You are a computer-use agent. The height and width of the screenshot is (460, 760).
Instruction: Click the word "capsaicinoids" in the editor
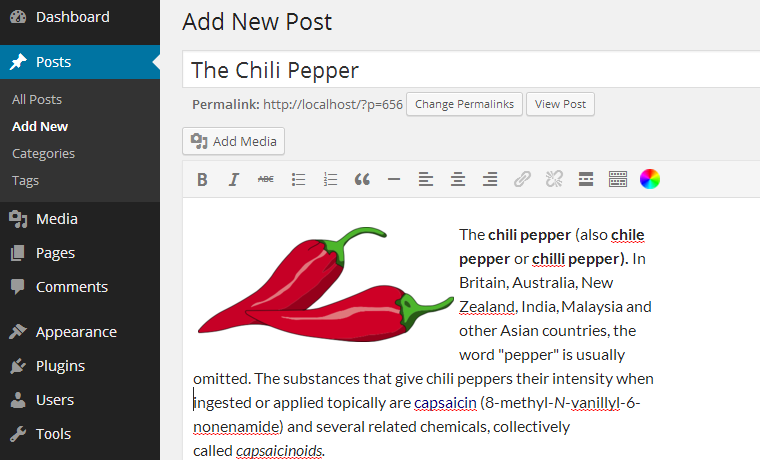point(279,451)
